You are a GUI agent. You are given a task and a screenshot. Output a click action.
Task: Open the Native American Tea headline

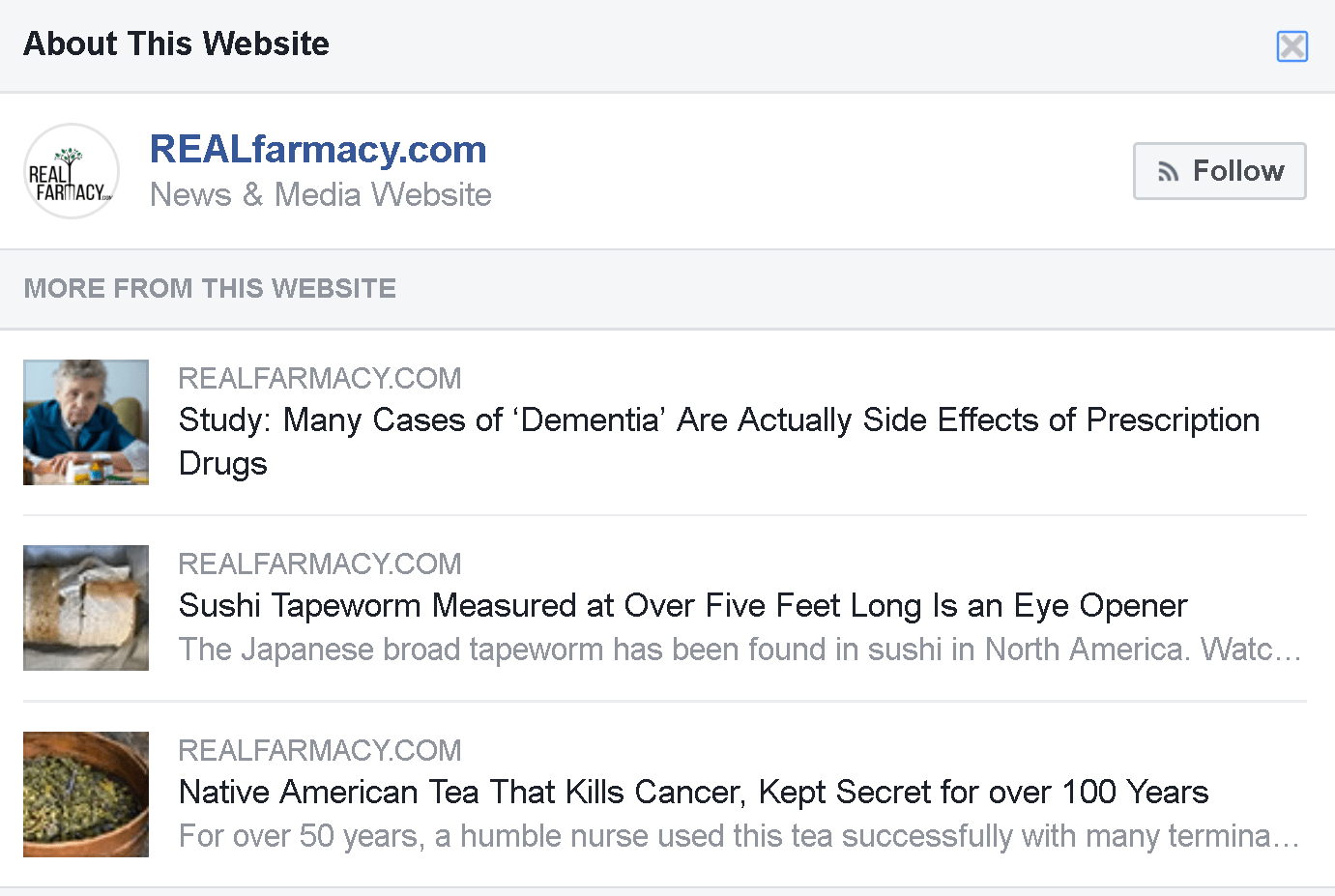693,793
